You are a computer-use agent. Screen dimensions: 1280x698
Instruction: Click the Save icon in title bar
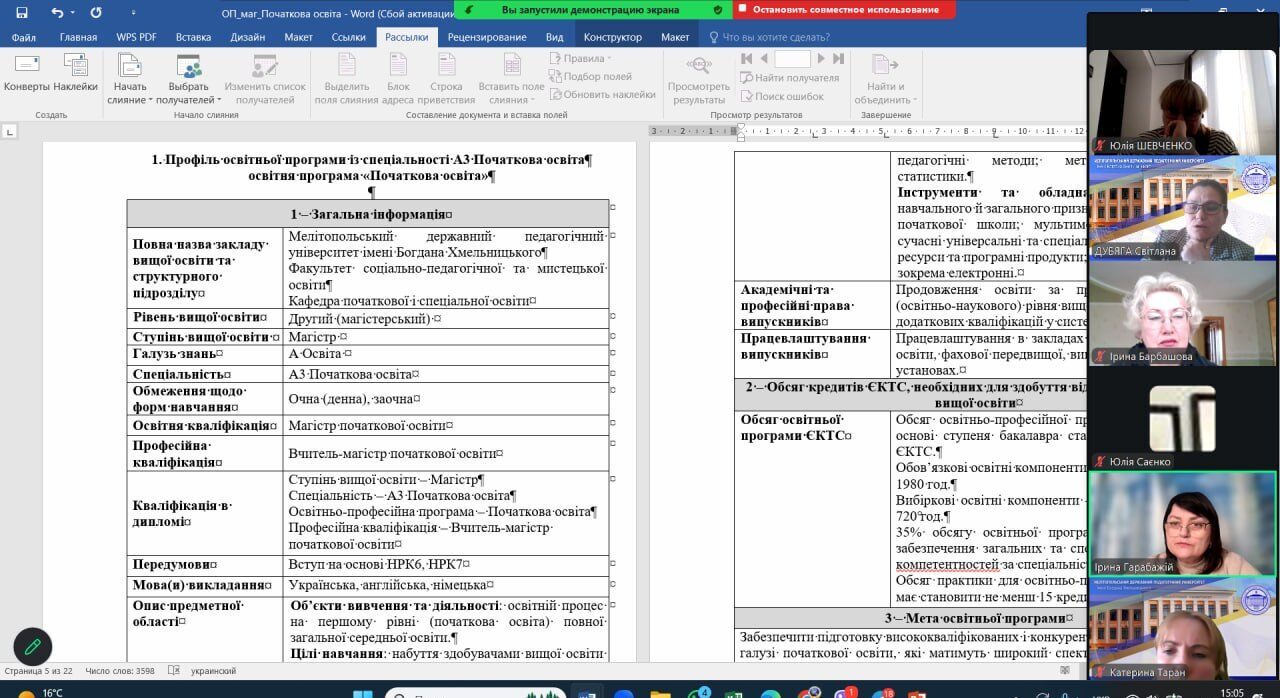pyautogui.click(x=22, y=13)
